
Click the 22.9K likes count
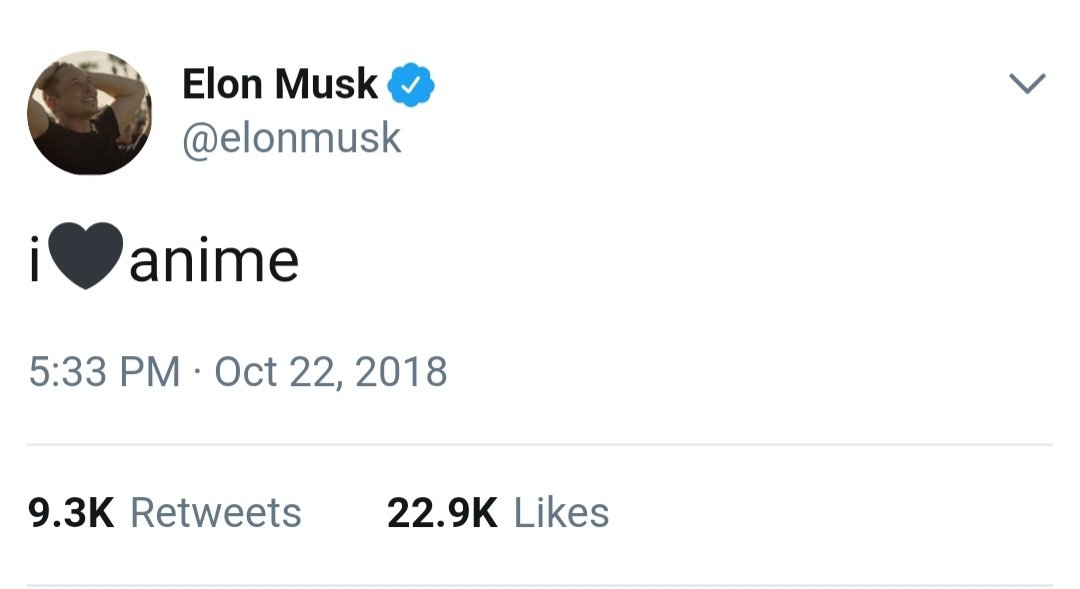pos(441,513)
